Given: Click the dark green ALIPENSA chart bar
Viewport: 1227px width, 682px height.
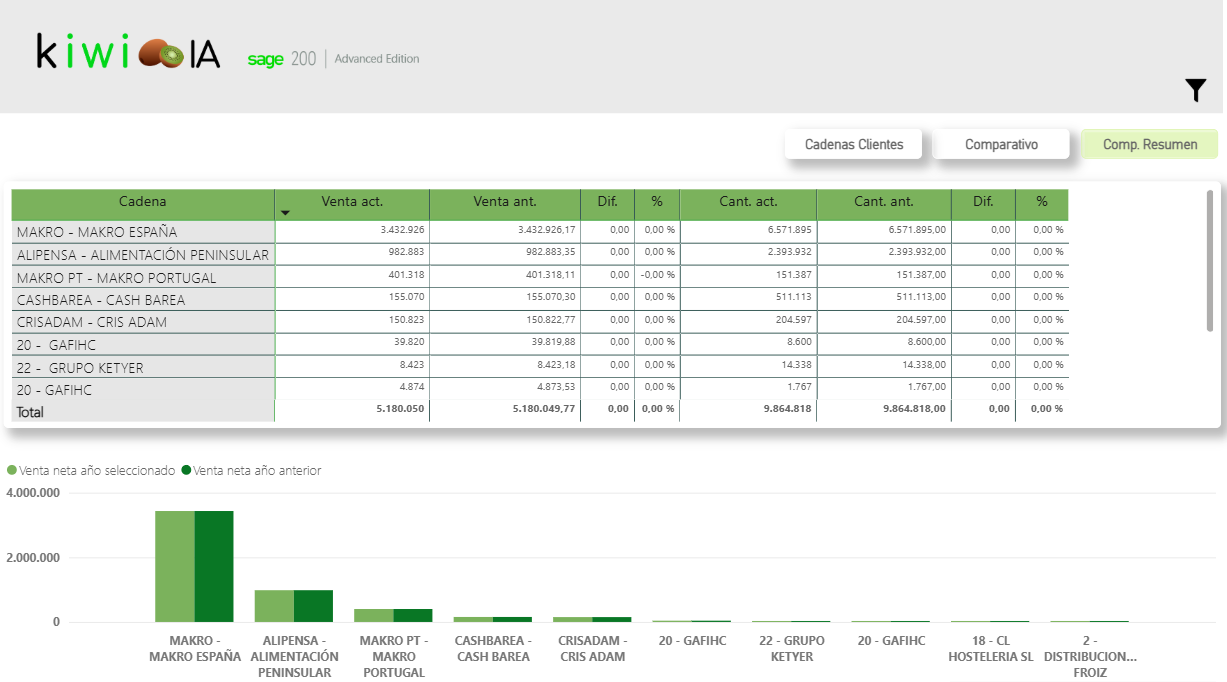Looking at the screenshot, I should 313,606.
